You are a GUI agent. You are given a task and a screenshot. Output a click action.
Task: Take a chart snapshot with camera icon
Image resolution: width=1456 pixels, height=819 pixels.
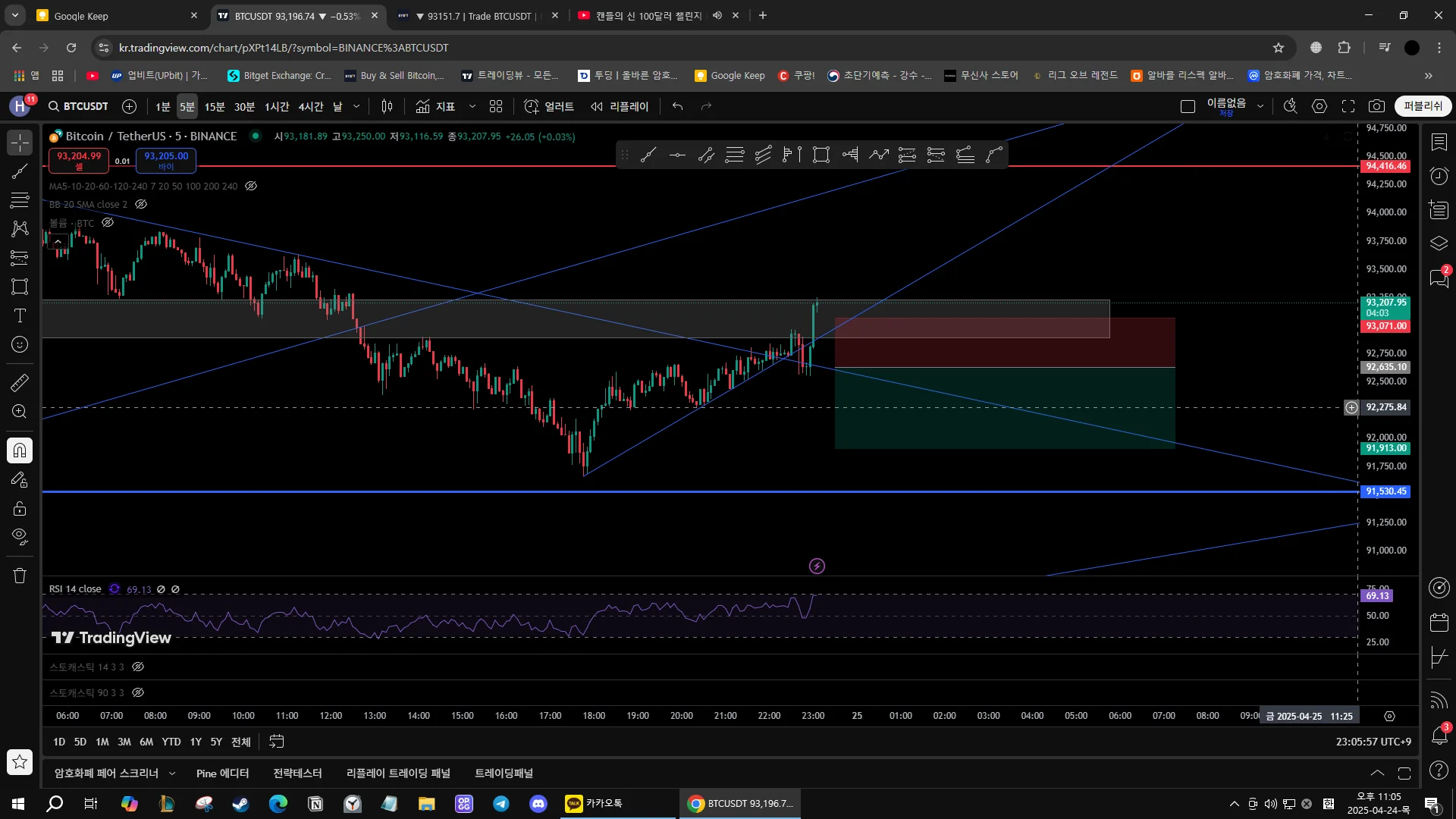click(x=1376, y=107)
